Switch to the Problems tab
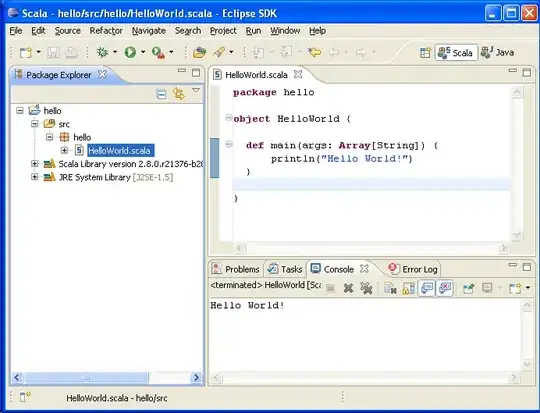 tap(236, 269)
